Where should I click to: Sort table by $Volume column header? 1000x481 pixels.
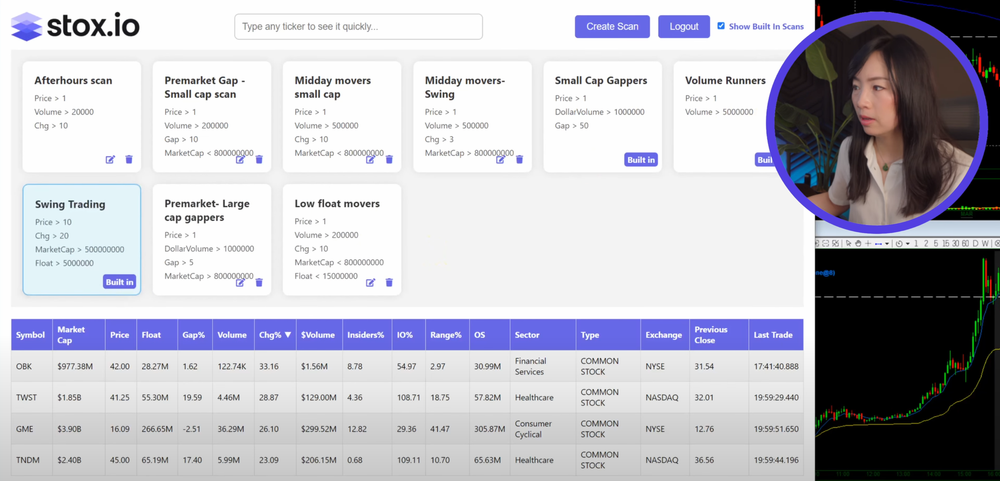coord(320,335)
